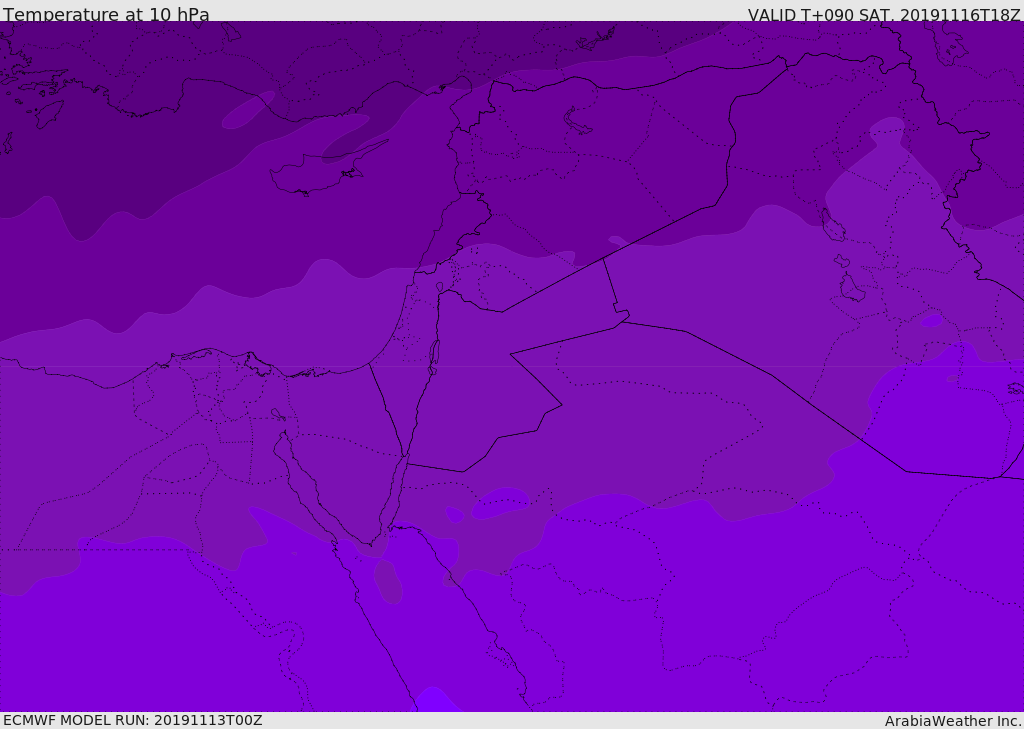Image resolution: width=1024 pixels, height=729 pixels.
Task: Click the 'ECMWF MODEL RUN: 20191113T00Z' label
Action: click(133, 720)
